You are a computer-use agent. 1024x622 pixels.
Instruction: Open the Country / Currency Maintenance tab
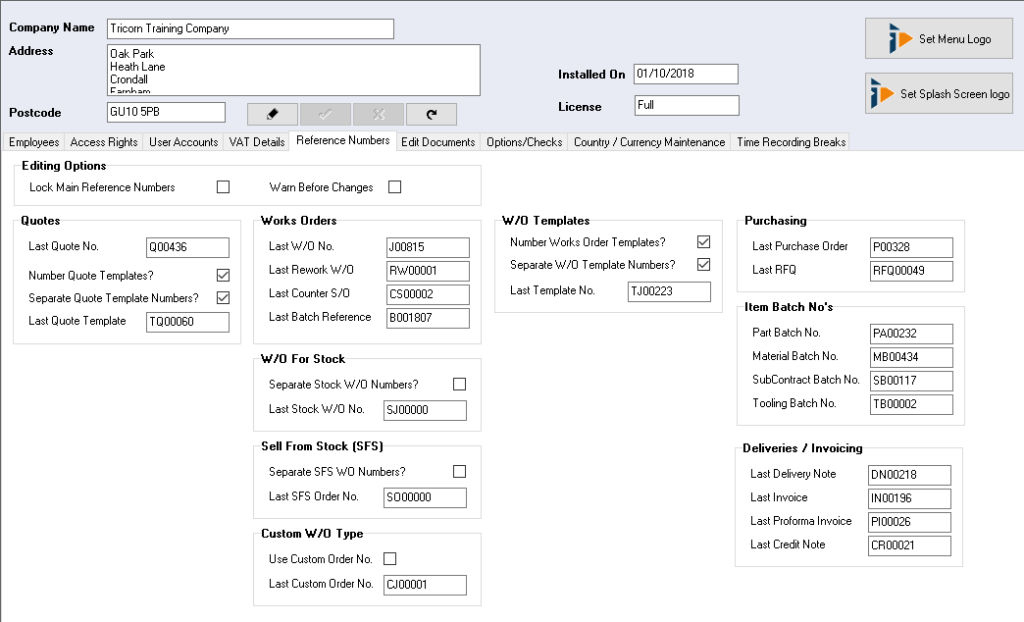[x=649, y=142]
